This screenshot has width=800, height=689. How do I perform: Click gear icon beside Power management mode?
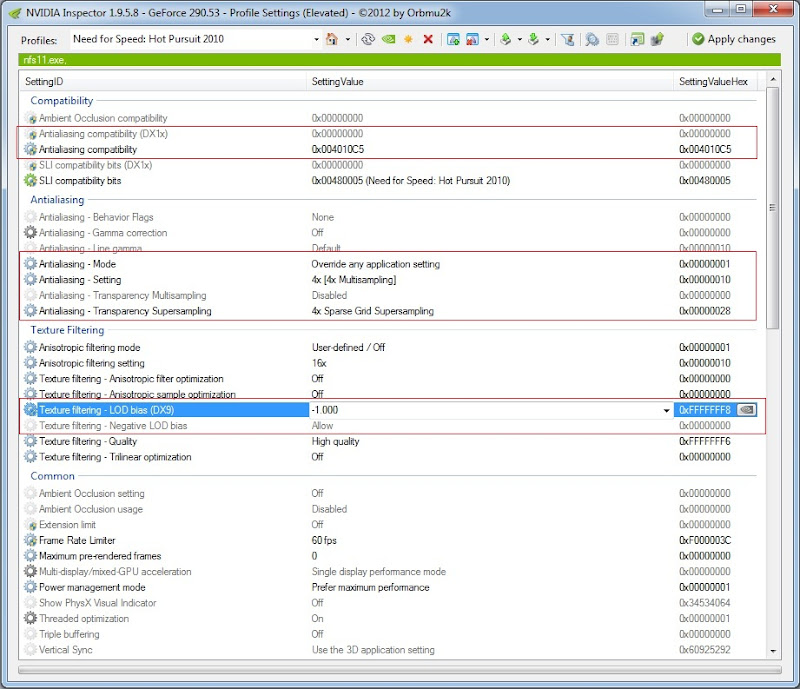tap(31, 587)
